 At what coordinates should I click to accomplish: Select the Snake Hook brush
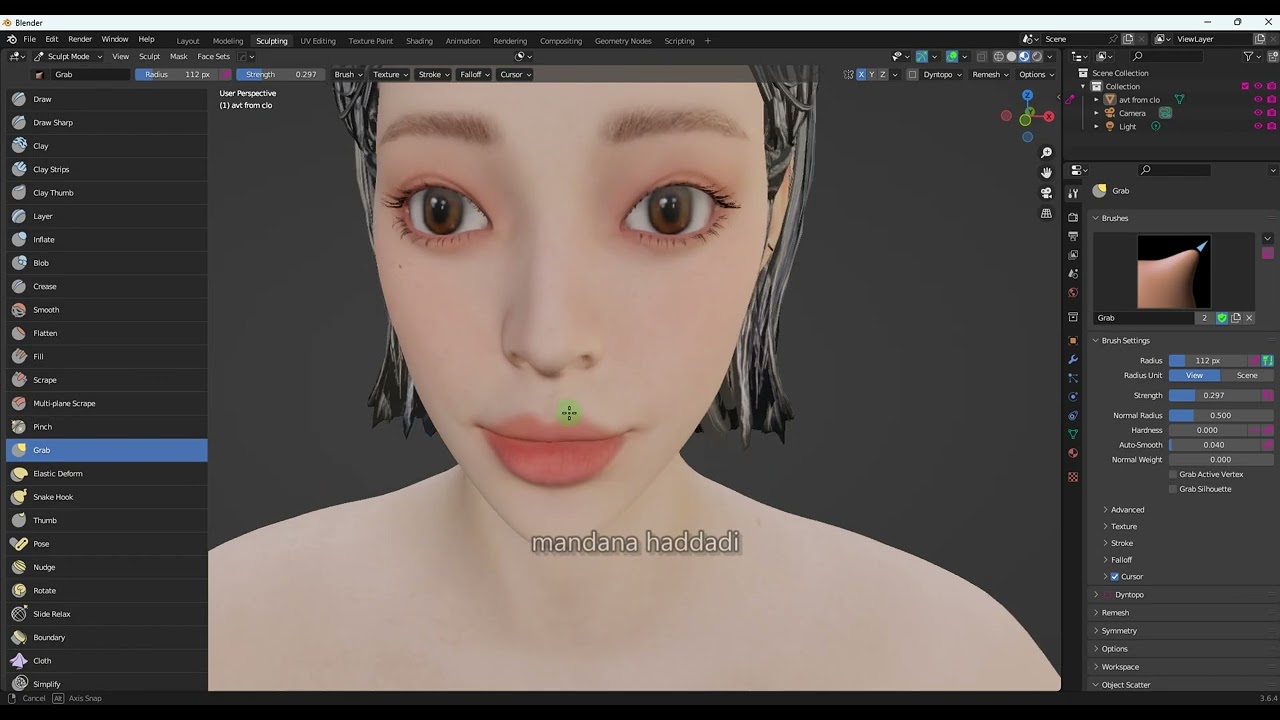(x=106, y=497)
